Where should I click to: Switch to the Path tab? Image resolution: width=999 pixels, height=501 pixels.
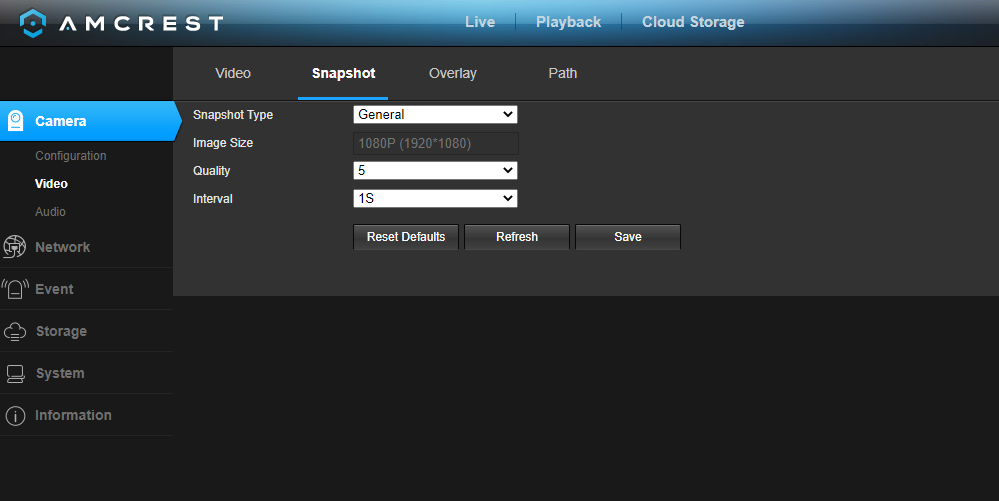(x=563, y=73)
